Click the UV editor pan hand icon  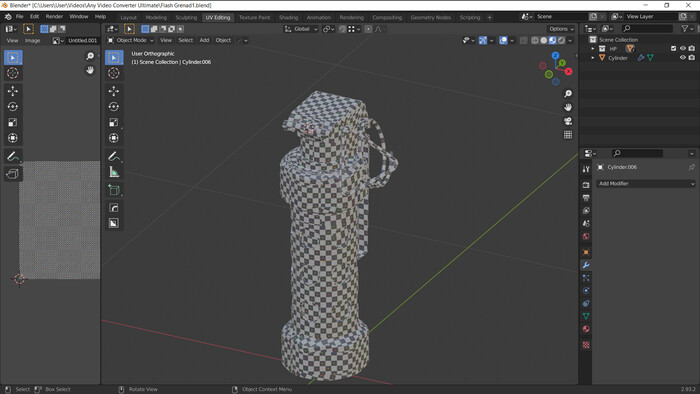[90, 70]
